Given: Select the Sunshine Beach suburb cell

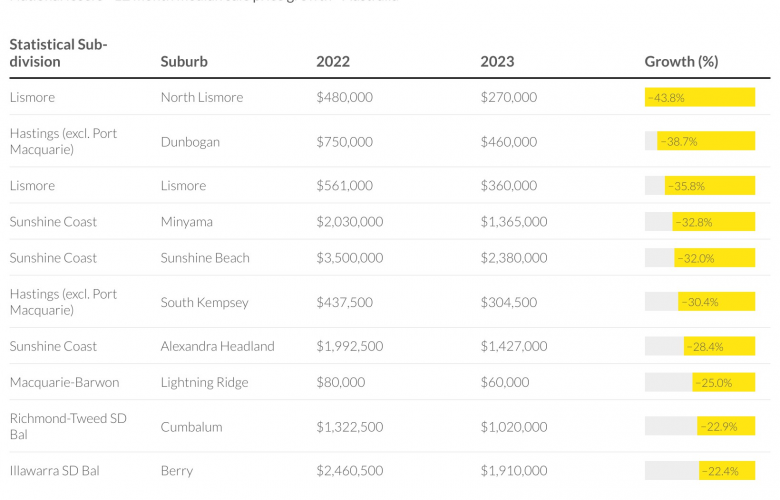Looking at the screenshot, I should 205,258.
